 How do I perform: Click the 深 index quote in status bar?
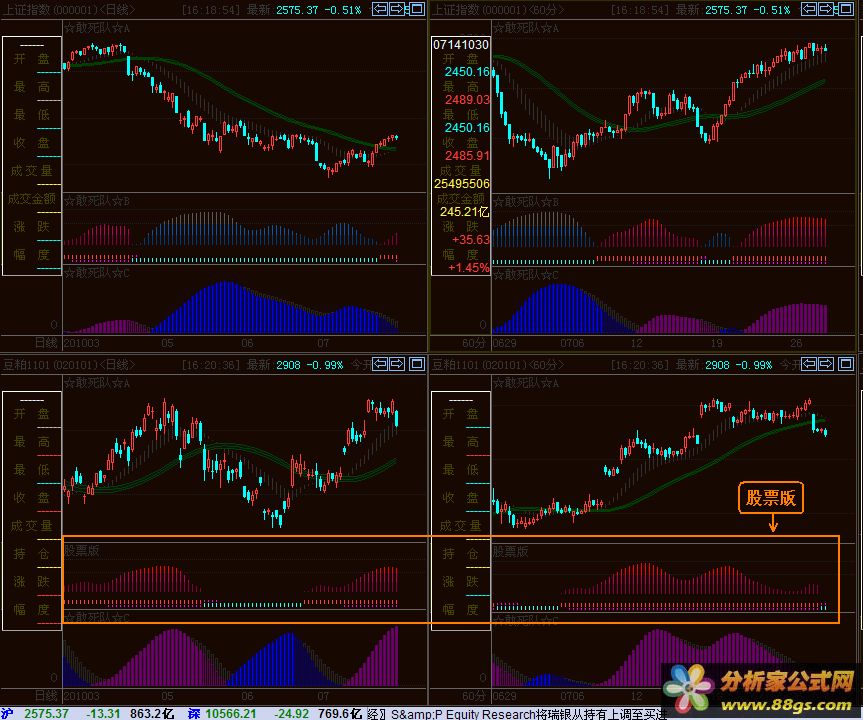(x=230, y=713)
